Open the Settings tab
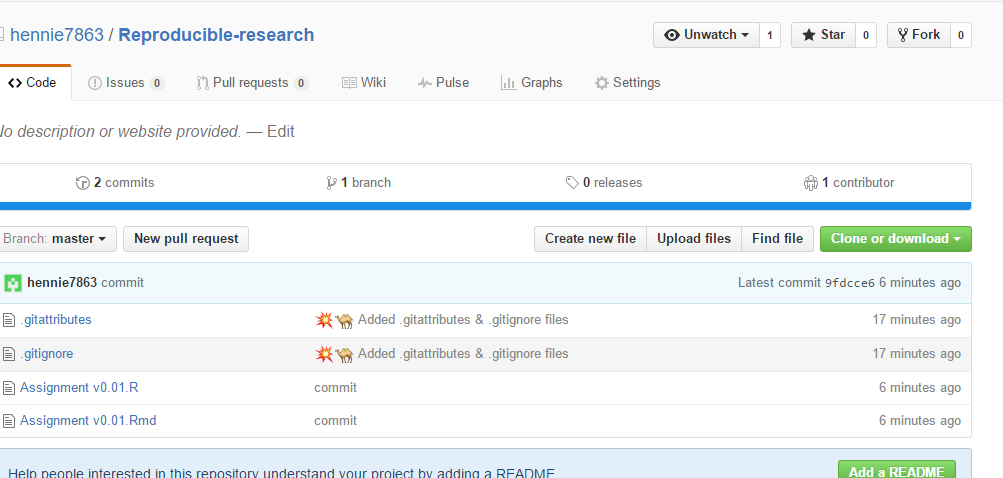This screenshot has height=478, width=1003. click(628, 83)
